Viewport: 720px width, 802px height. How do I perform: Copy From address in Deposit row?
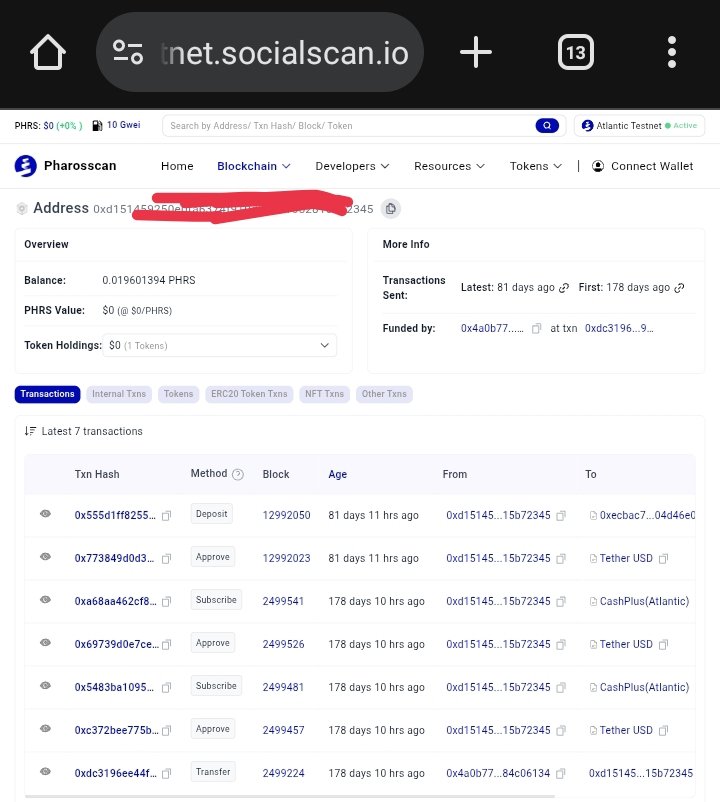tap(561, 516)
